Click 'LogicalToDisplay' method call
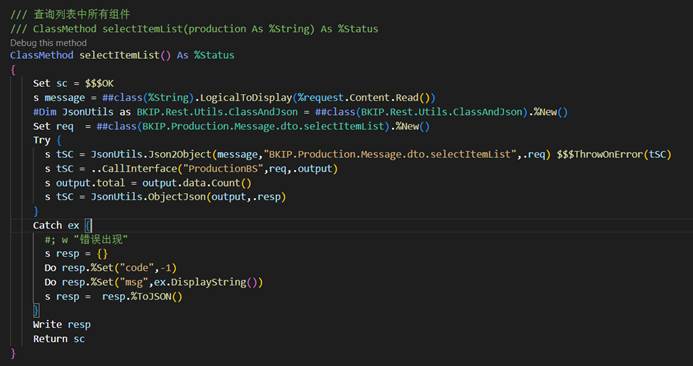The height and width of the screenshot is (366, 693). 246,98
